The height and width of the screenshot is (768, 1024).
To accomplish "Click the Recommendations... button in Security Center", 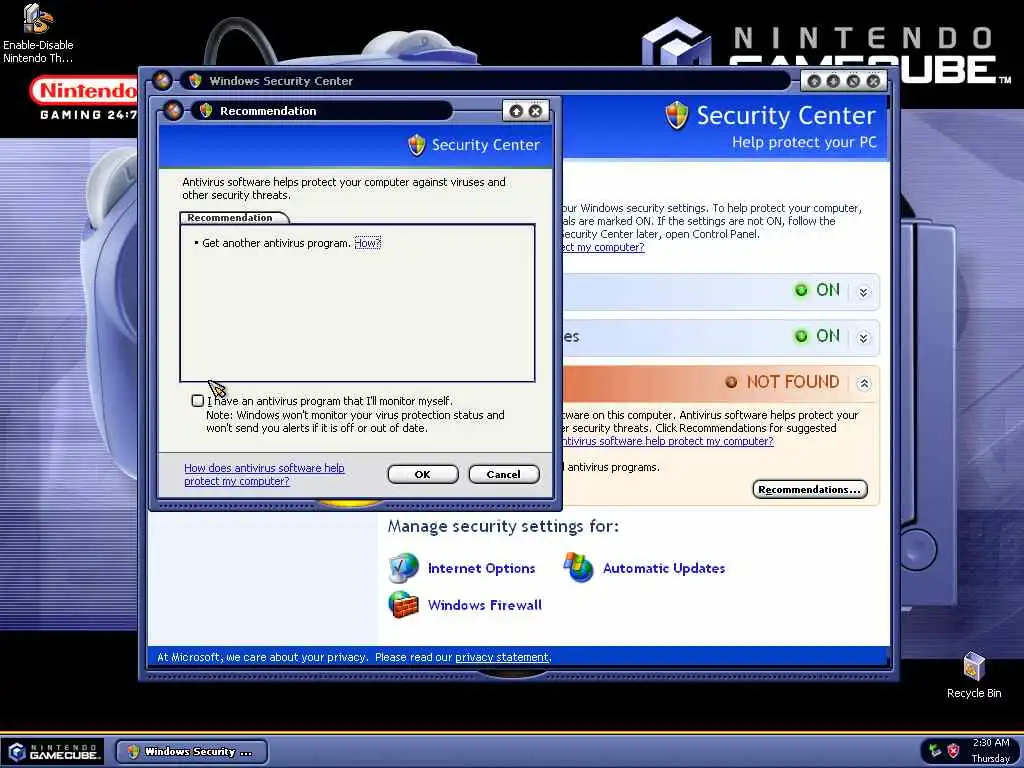I will [x=810, y=489].
